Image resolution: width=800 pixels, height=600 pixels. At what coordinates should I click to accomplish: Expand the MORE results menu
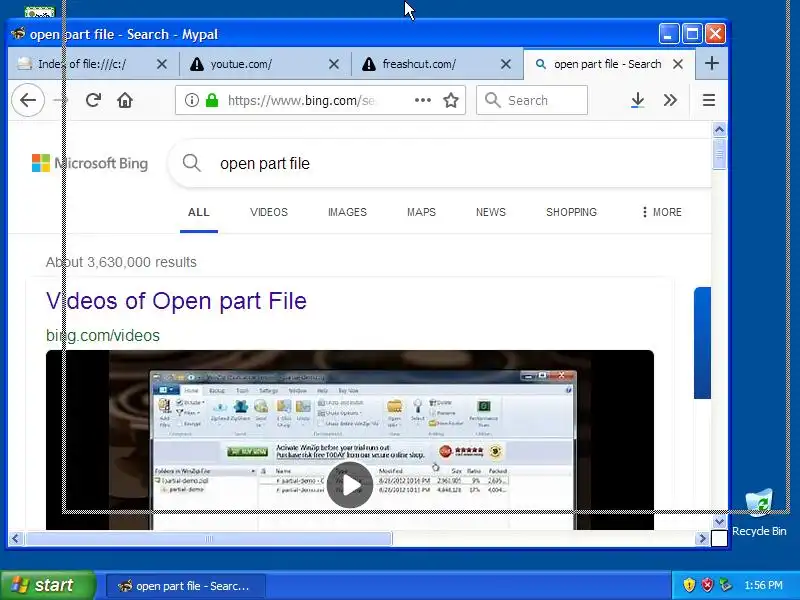click(662, 212)
